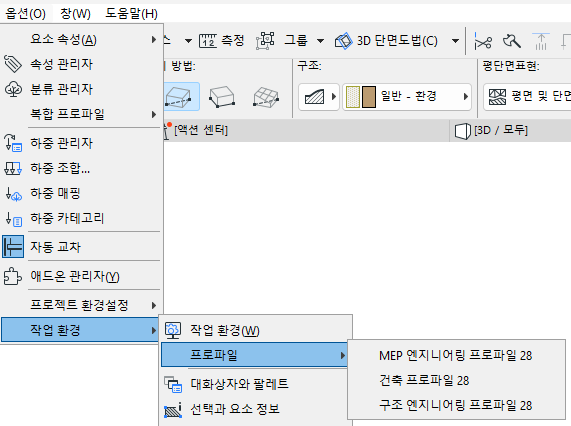Open 대화상자와 팔레트 entry
571x426 pixels.
[256, 384]
